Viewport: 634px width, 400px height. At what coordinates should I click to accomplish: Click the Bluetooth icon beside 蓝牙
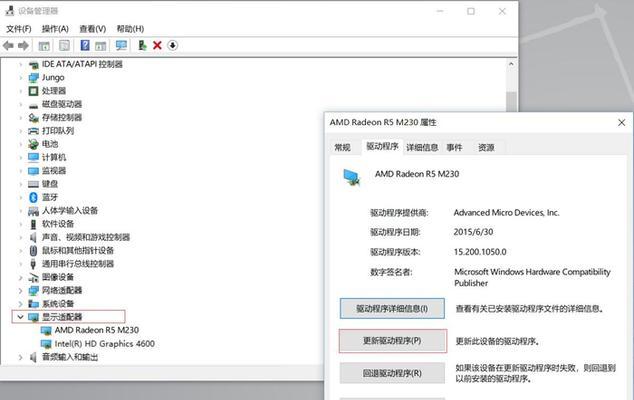click(x=34, y=197)
